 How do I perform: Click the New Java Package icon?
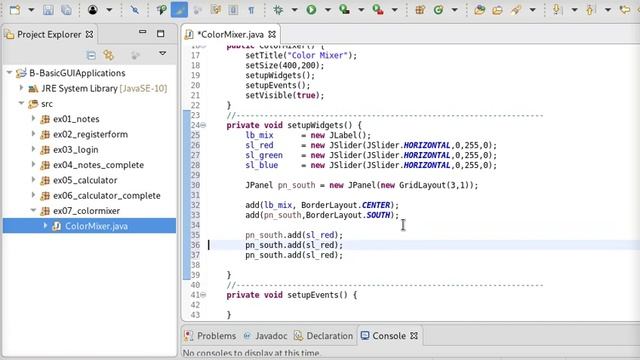coord(420,9)
